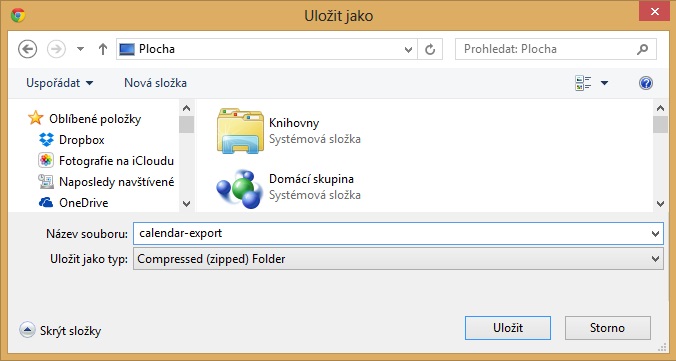Click the Domácí skupina spheres icon
Viewport: 676px width, 361px height.
(x=239, y=189)
